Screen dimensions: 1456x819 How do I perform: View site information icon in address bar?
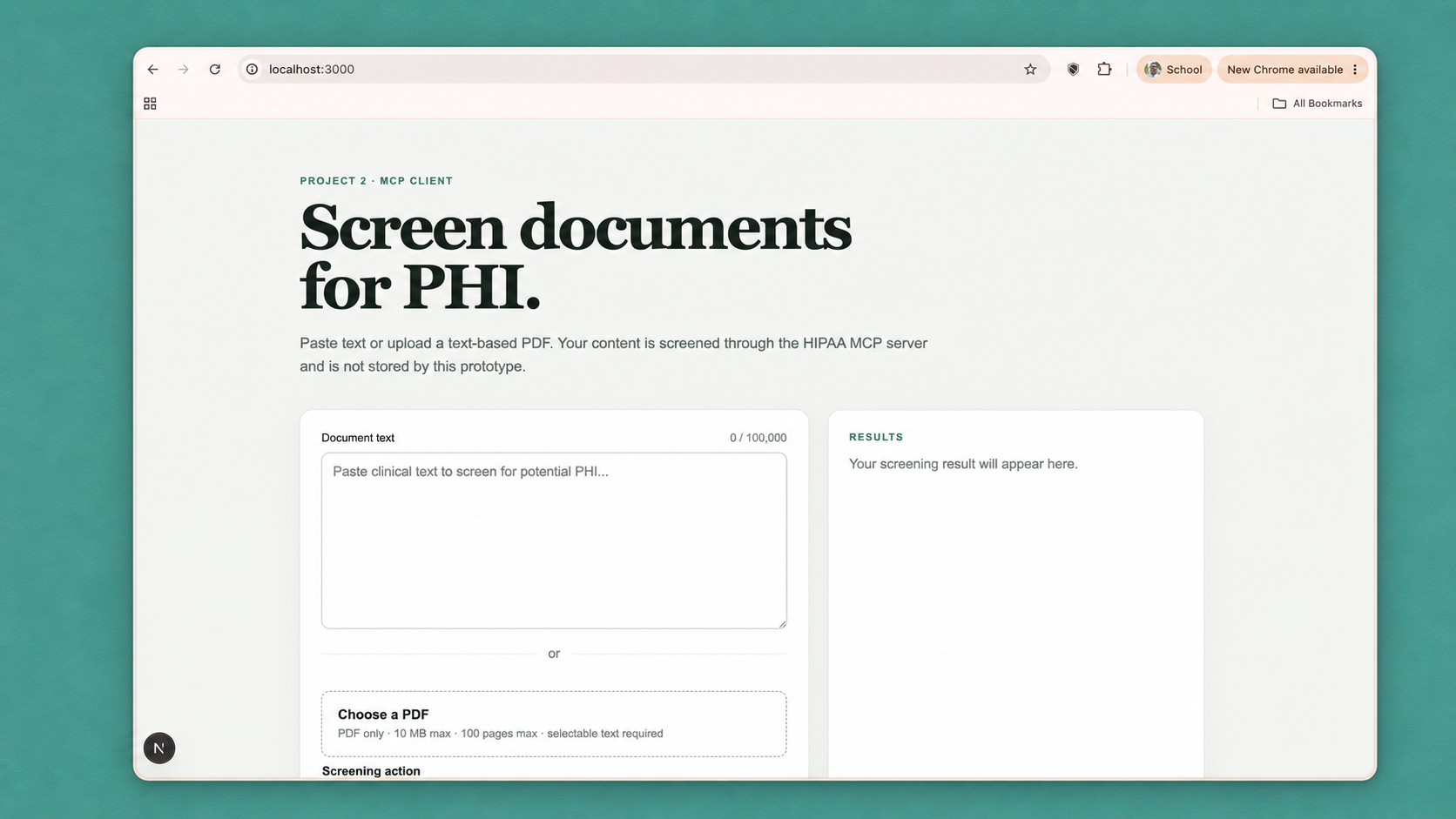click(x=252, y=70)
